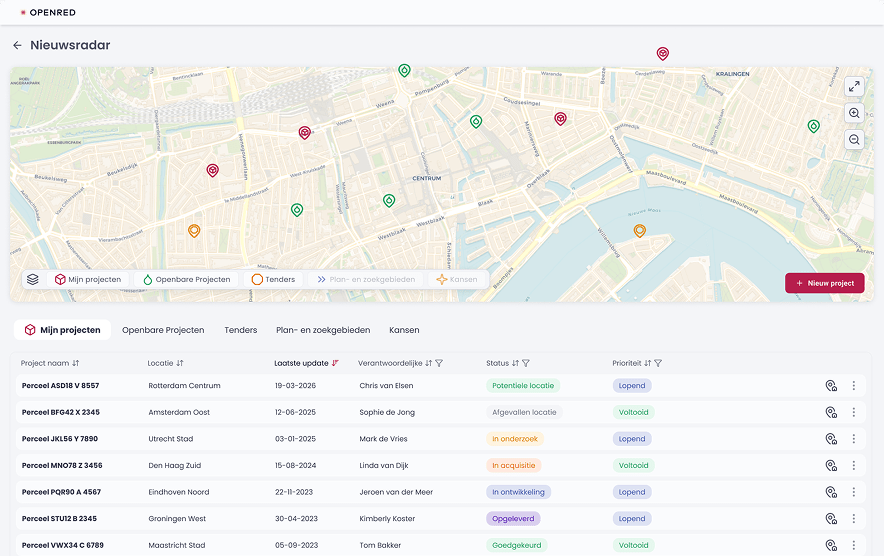884x556 pixels.
Task: Toggle Tenders map layer
Action: coord(273,279)
